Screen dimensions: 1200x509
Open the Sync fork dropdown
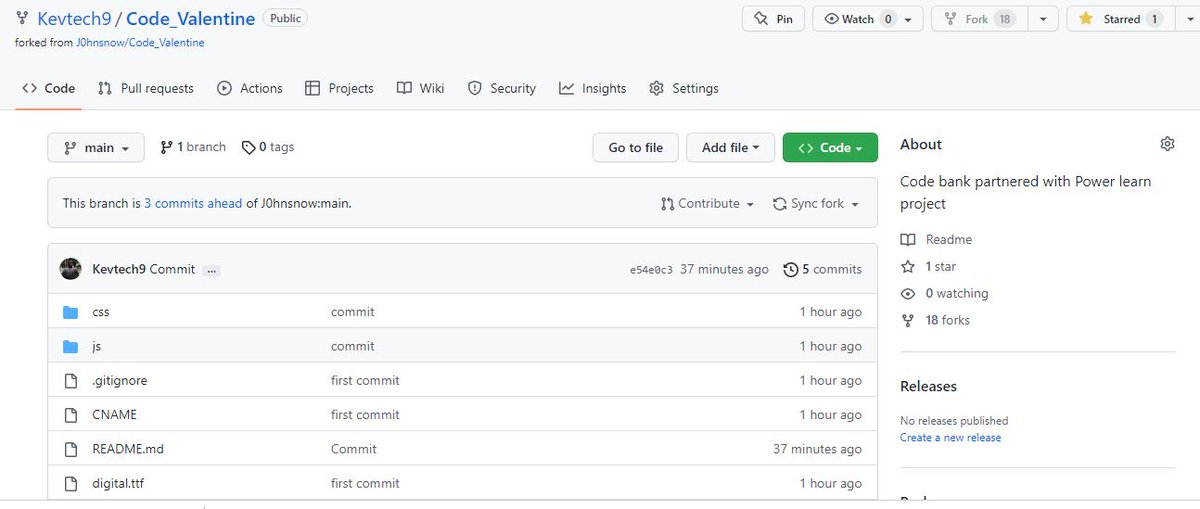pos(816,203)
